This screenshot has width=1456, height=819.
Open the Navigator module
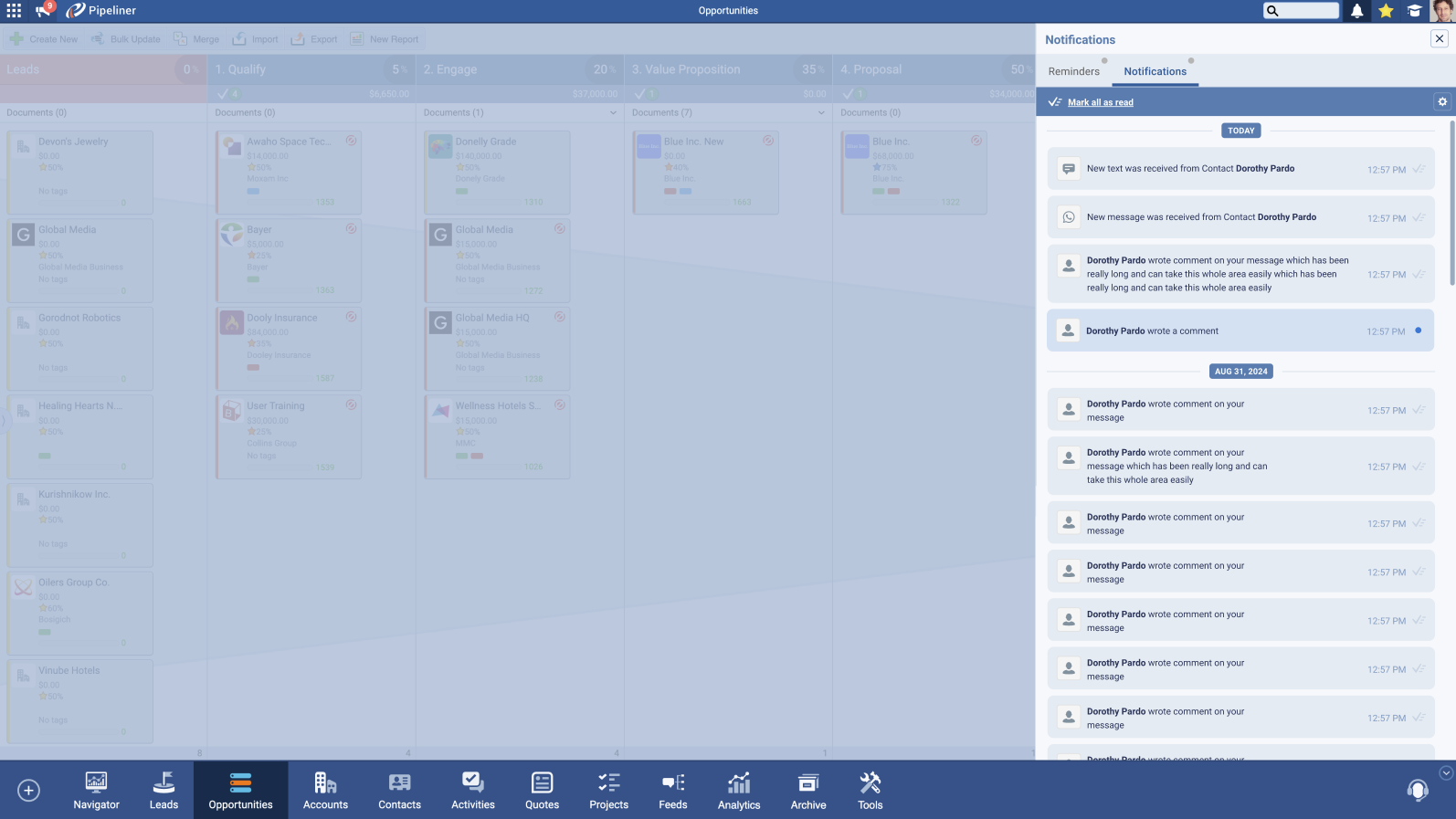96,791
